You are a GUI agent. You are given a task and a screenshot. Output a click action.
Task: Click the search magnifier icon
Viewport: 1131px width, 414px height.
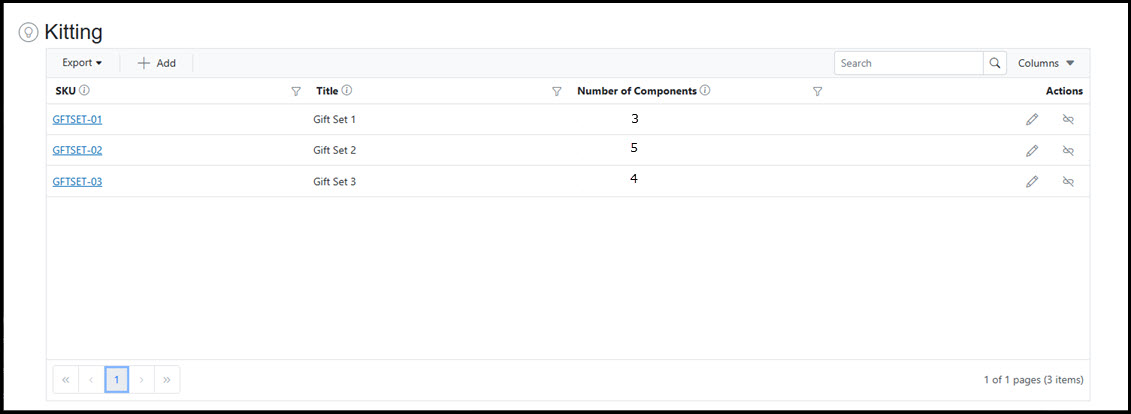(x=995, y=63)
